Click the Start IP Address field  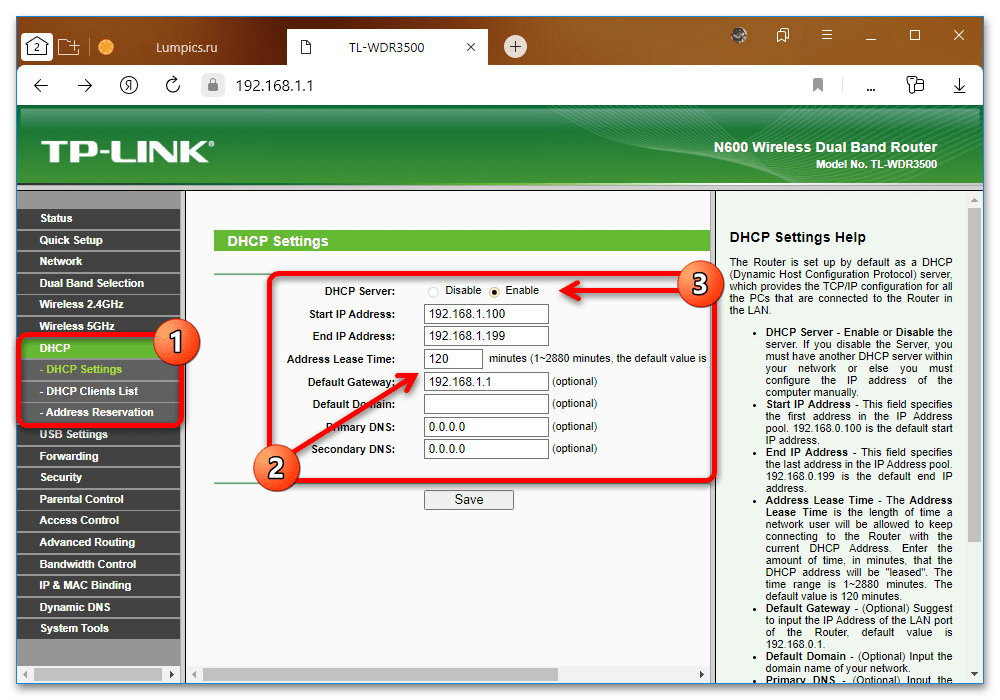486,314
